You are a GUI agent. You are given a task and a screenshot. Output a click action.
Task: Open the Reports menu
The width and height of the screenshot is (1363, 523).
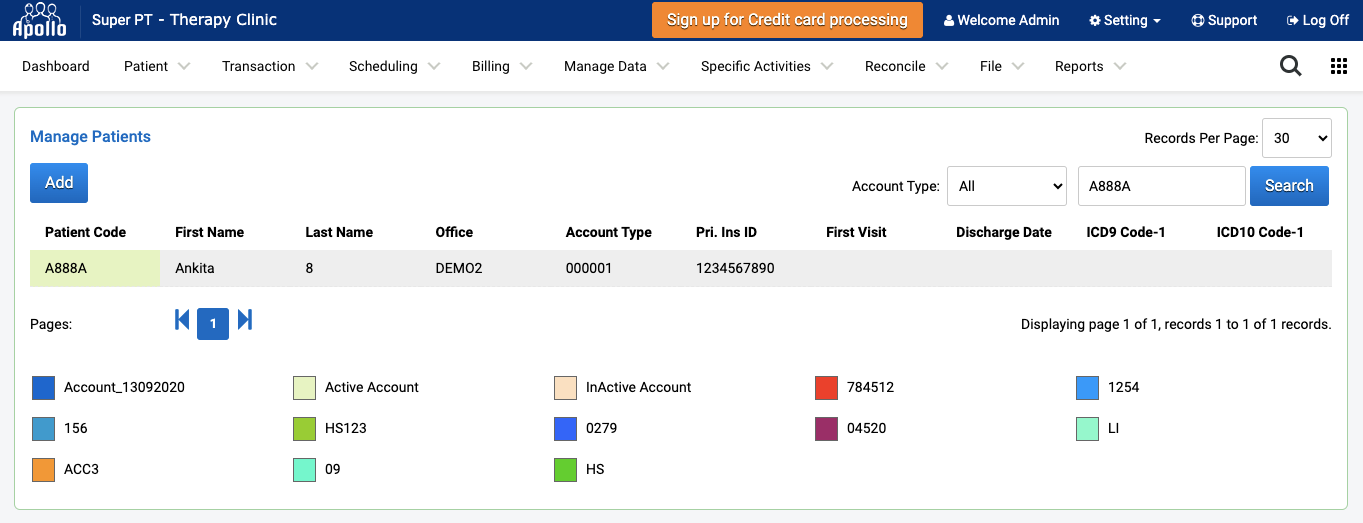[1090, 66]
